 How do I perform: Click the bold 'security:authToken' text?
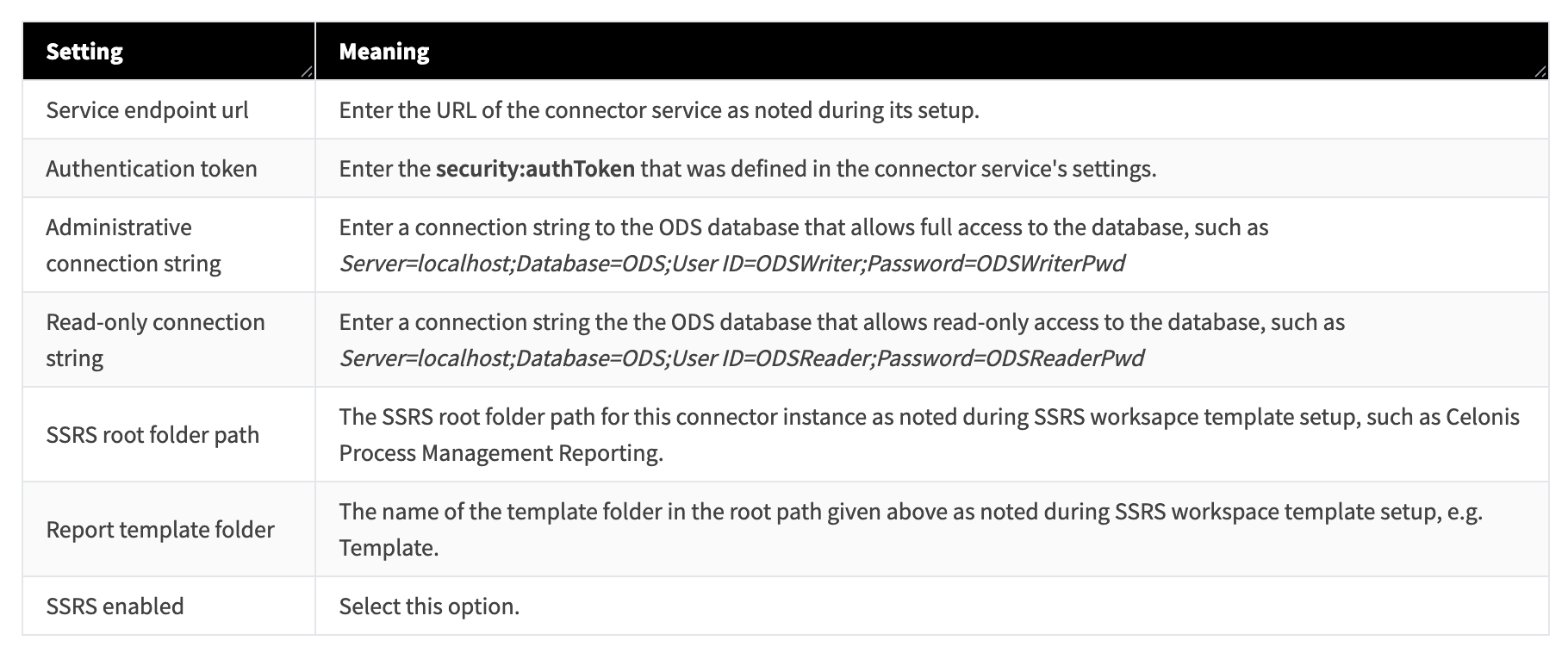[535, 169]
